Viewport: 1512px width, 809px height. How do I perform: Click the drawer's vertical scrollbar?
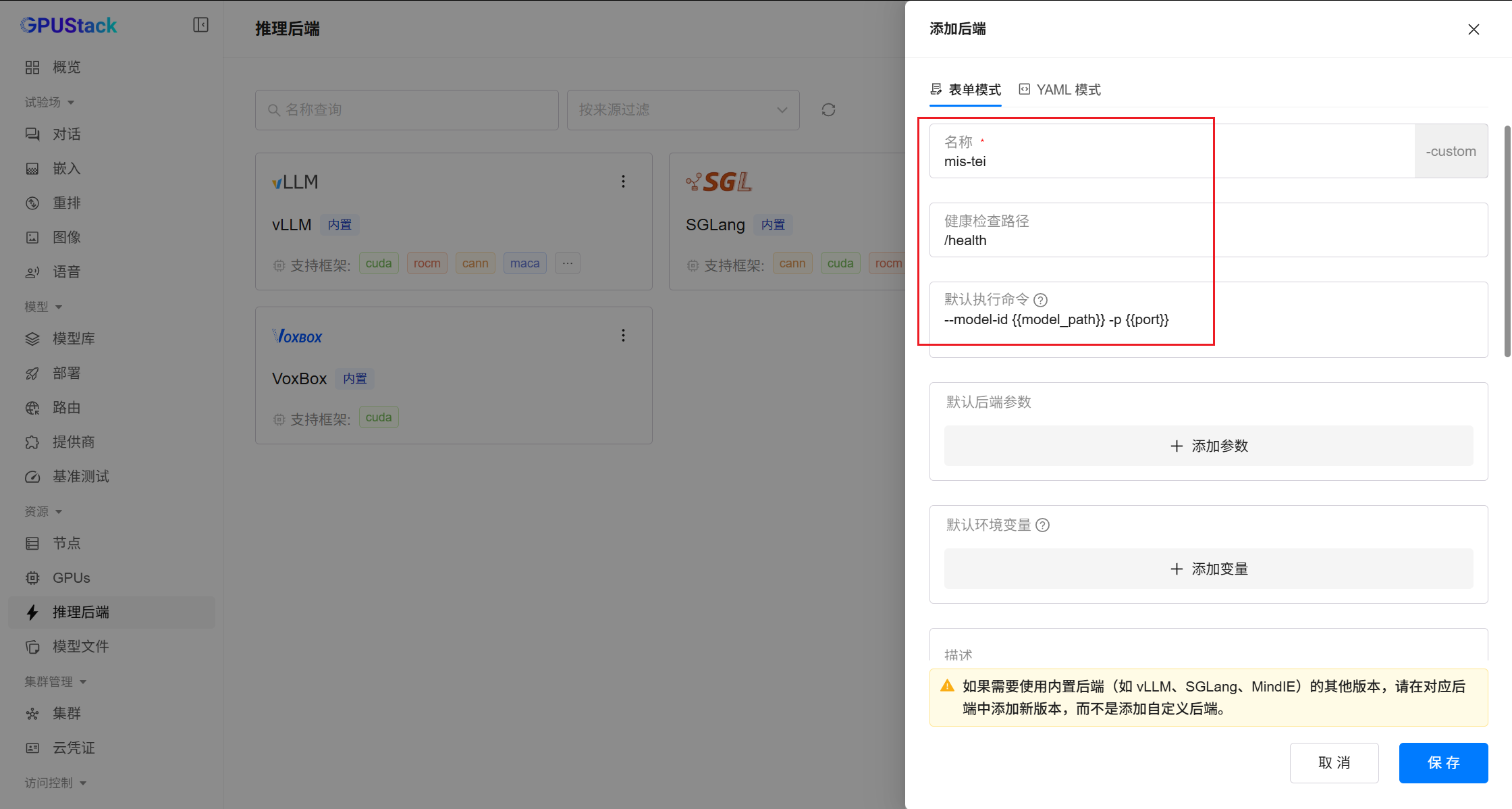pyautogui.click(x=1507, y=240)
